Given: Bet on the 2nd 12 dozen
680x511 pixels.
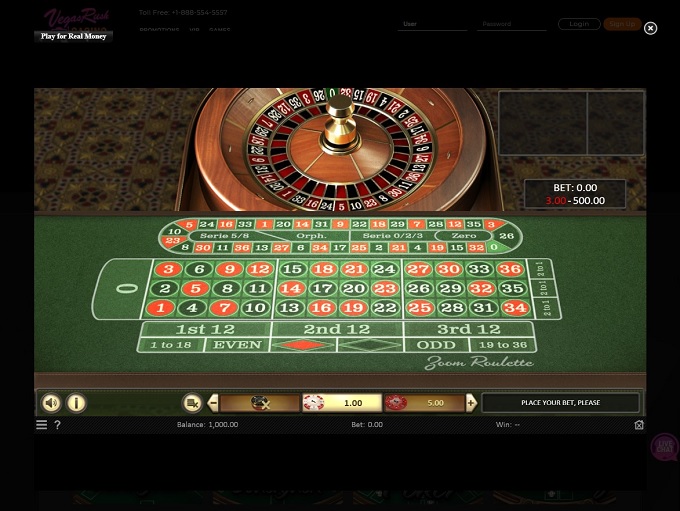Looking at the screenshot, I should tap(337, 329).
